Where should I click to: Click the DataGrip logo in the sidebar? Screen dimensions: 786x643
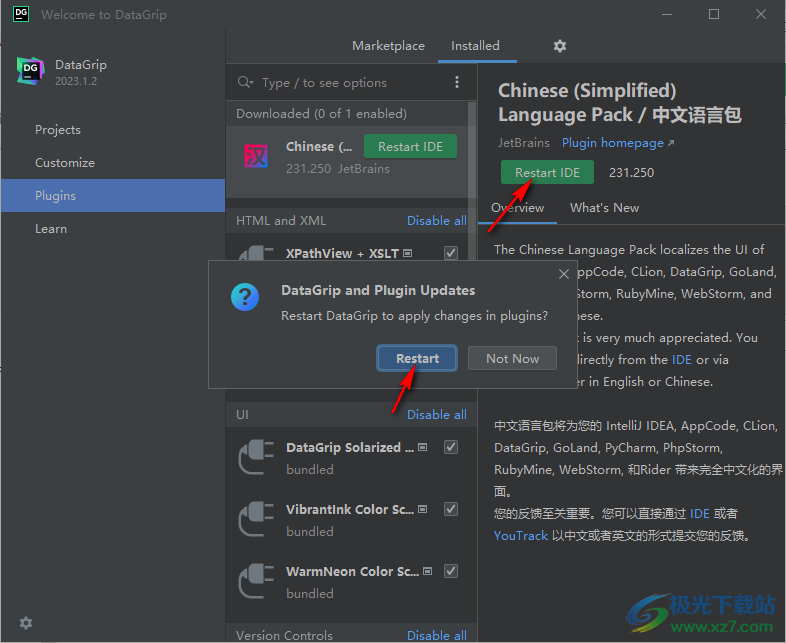point(30,71)
